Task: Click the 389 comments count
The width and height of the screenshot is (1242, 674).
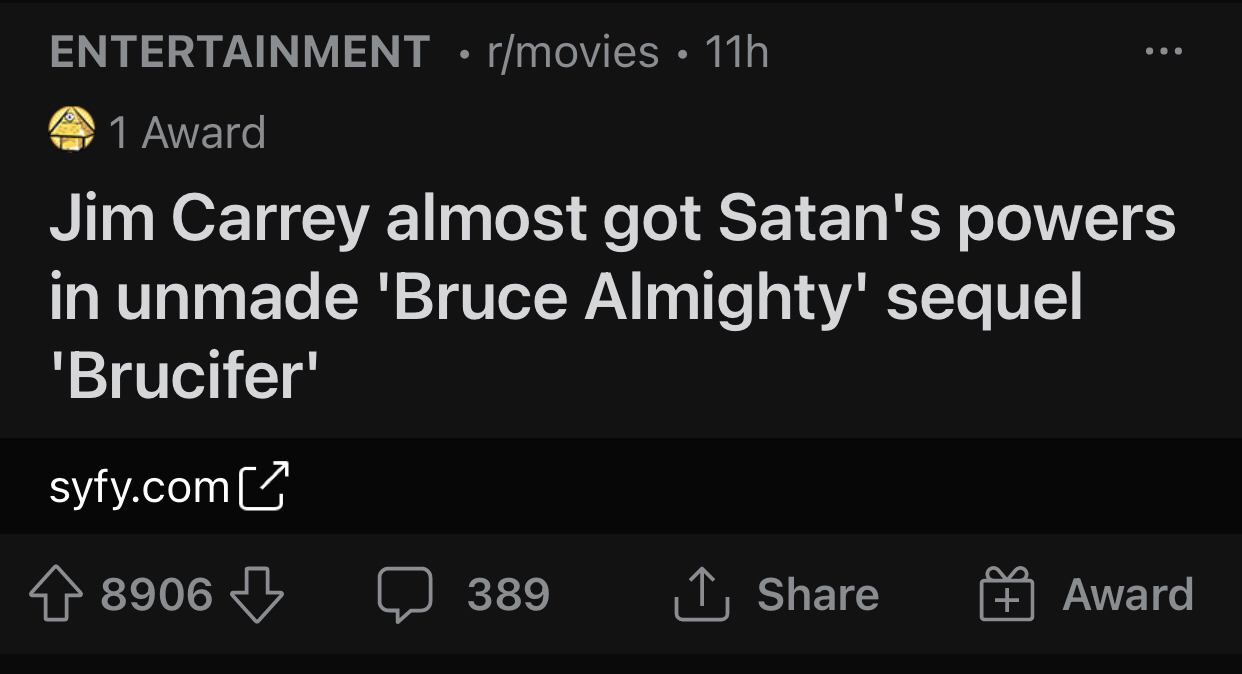Action: pyautogui.click(x=509, y=595)
